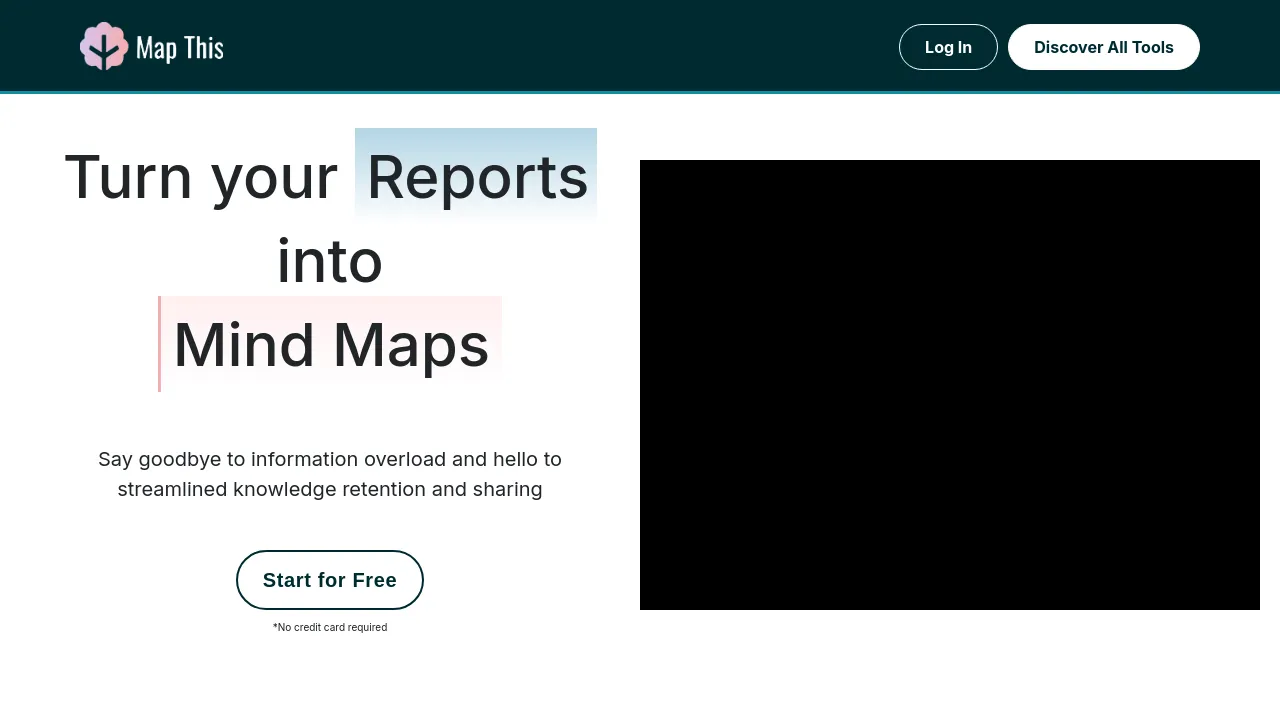Open Discover All Tools button
Screen dimensions: 1280x720
click(x=1104, y=47)
